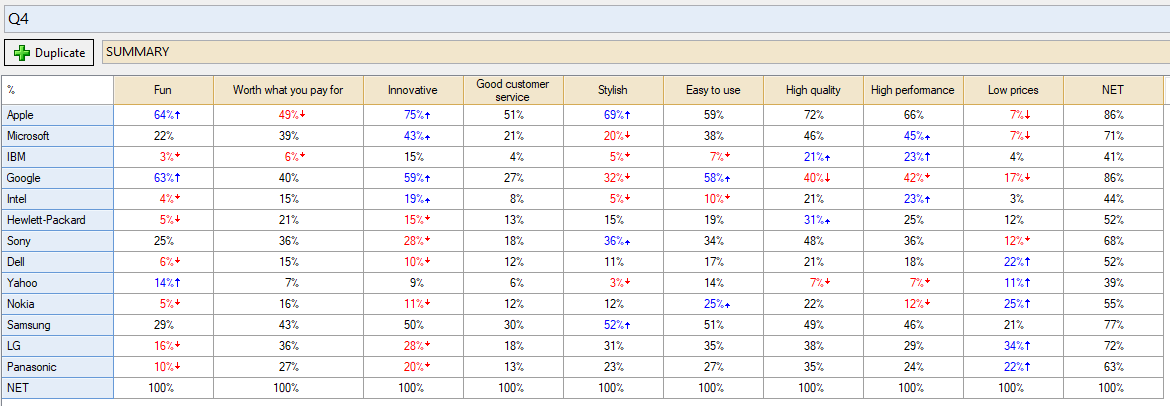Select the Samsung row header

pyautogui.click(x=57, y=325)
